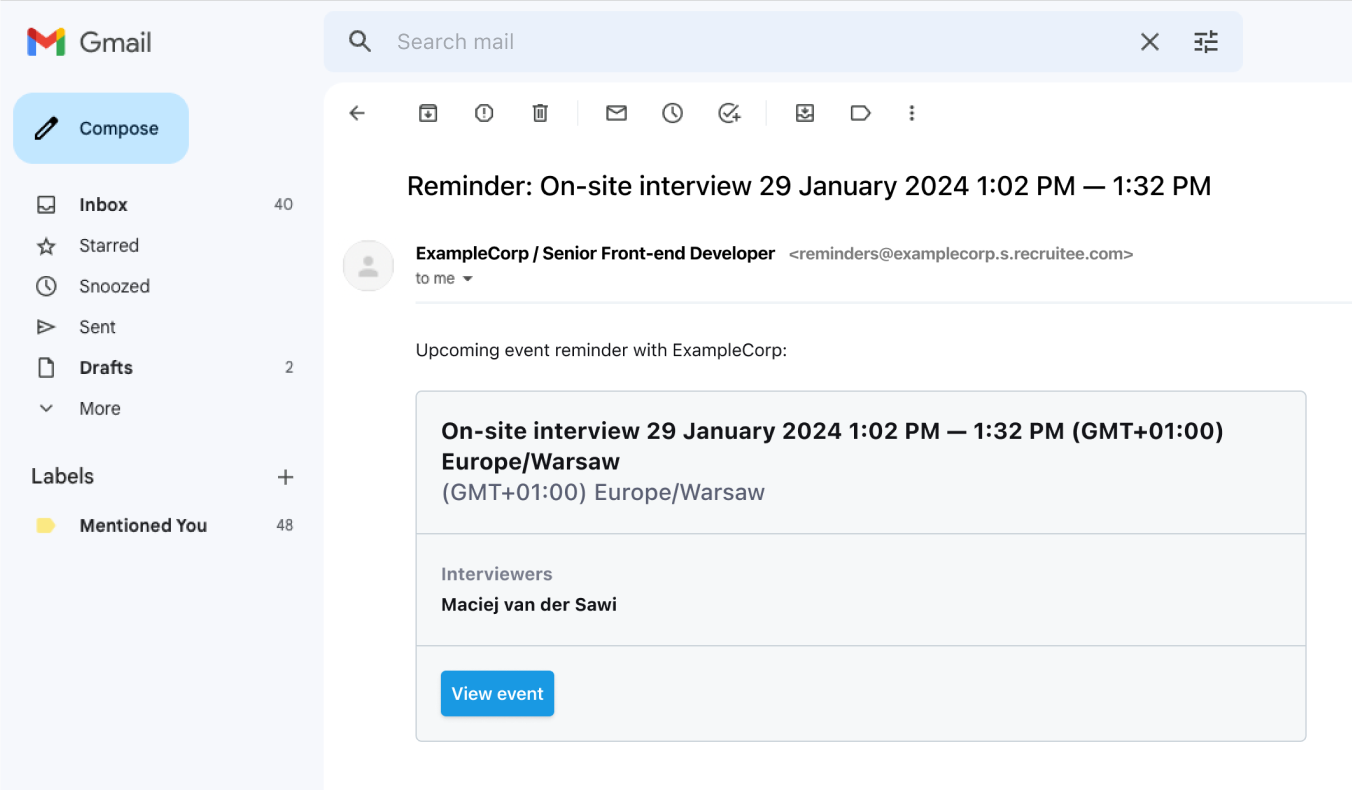The image size is (1352, 790).
Task: Create new label with plus icon
Action: pos(285,477)
